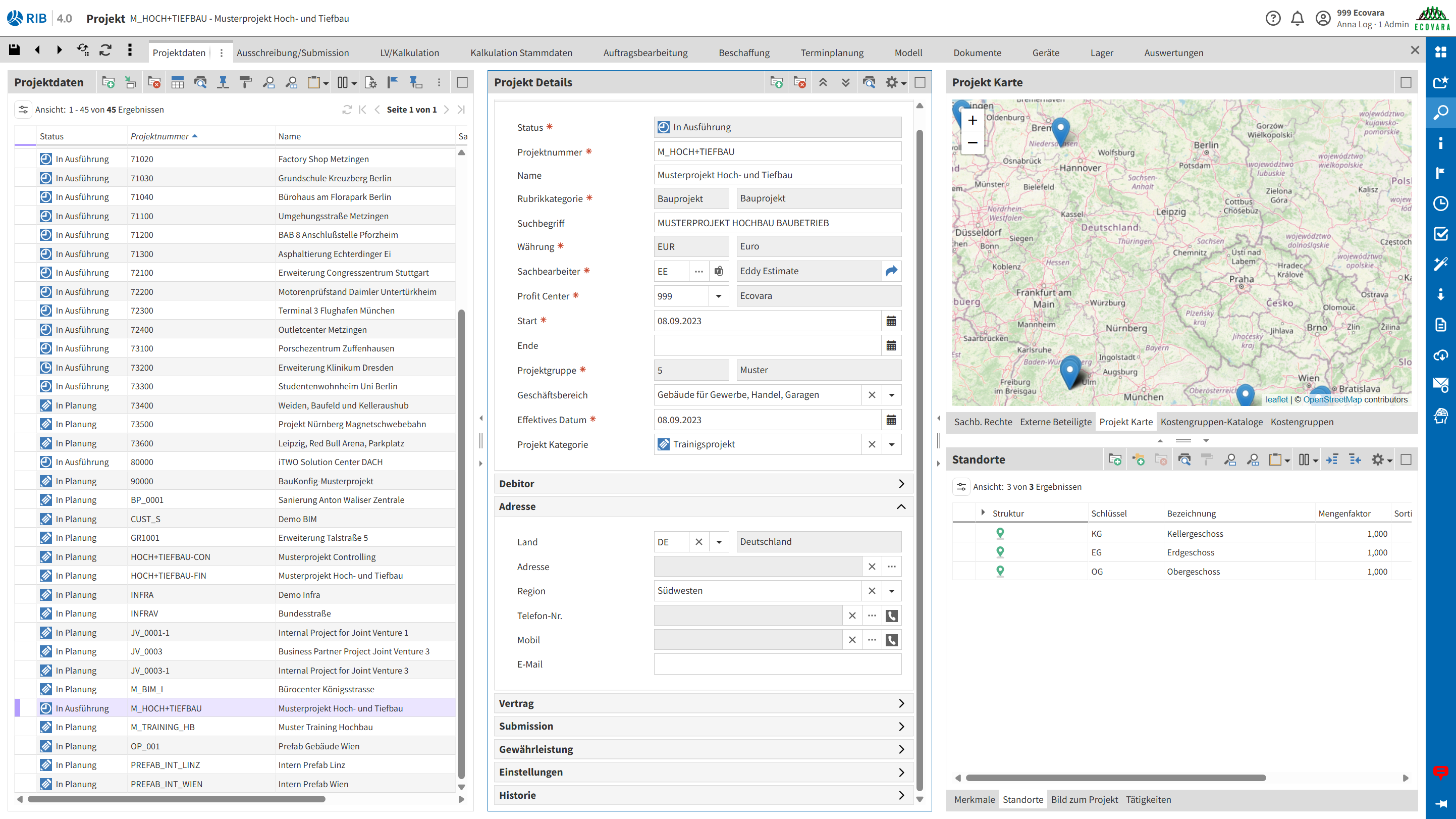Viewport: 1456px width, 819px height.
Task: Maximize the Projektdaten panel
Action: [462, 83]
